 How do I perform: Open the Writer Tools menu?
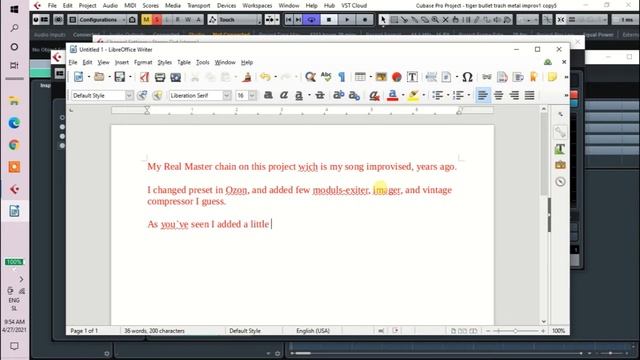(x=202, y=62)
